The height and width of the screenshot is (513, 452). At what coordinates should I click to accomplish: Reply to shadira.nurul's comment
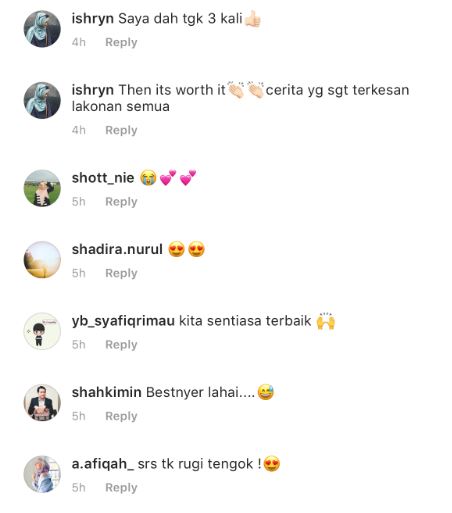pos(121,273)
